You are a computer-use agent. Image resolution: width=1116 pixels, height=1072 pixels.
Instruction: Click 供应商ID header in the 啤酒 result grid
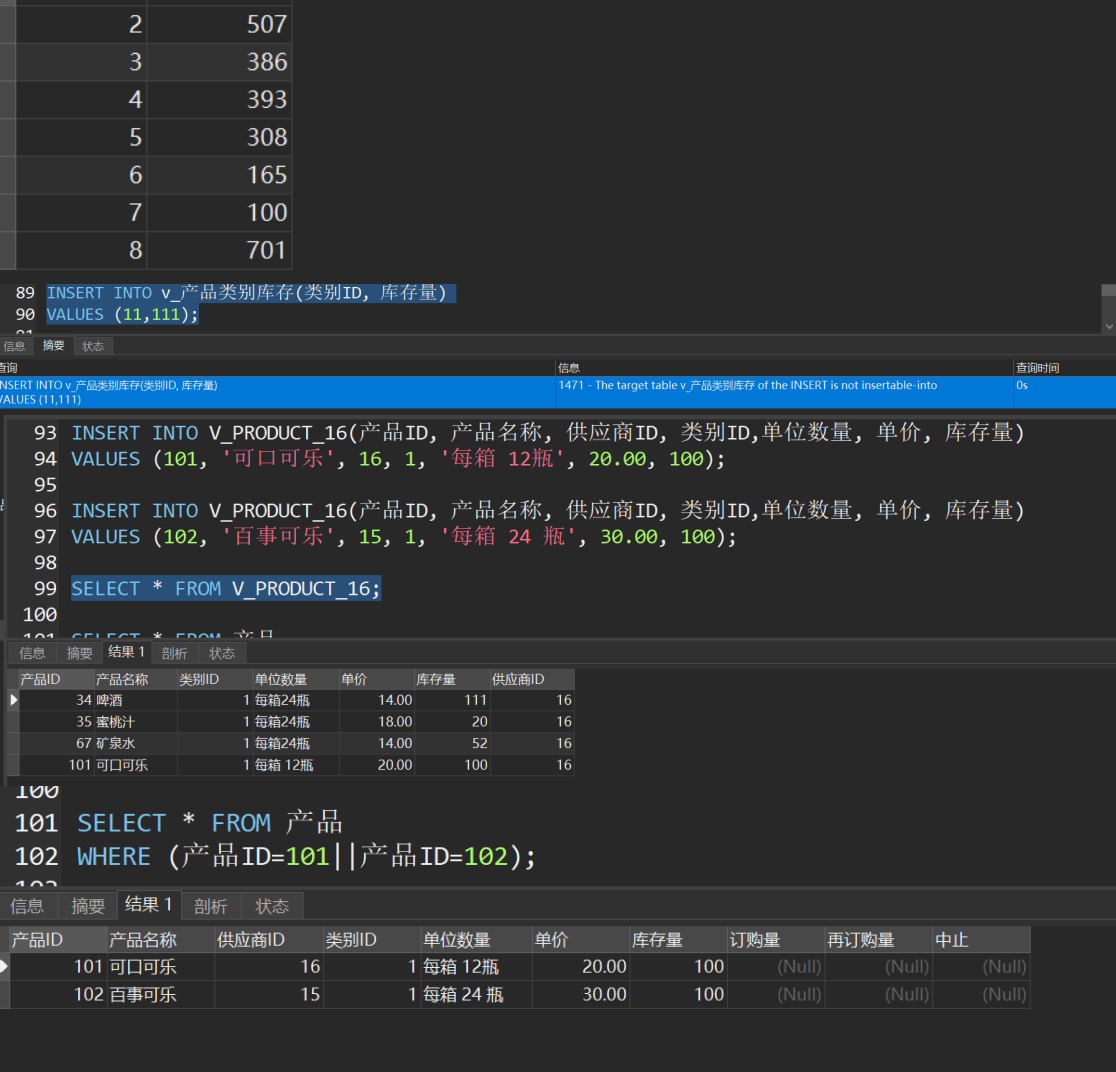[532, 679]
